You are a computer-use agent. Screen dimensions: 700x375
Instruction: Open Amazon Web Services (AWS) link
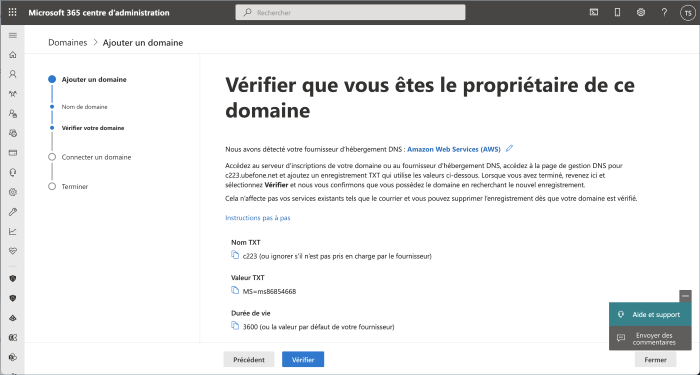454,149
